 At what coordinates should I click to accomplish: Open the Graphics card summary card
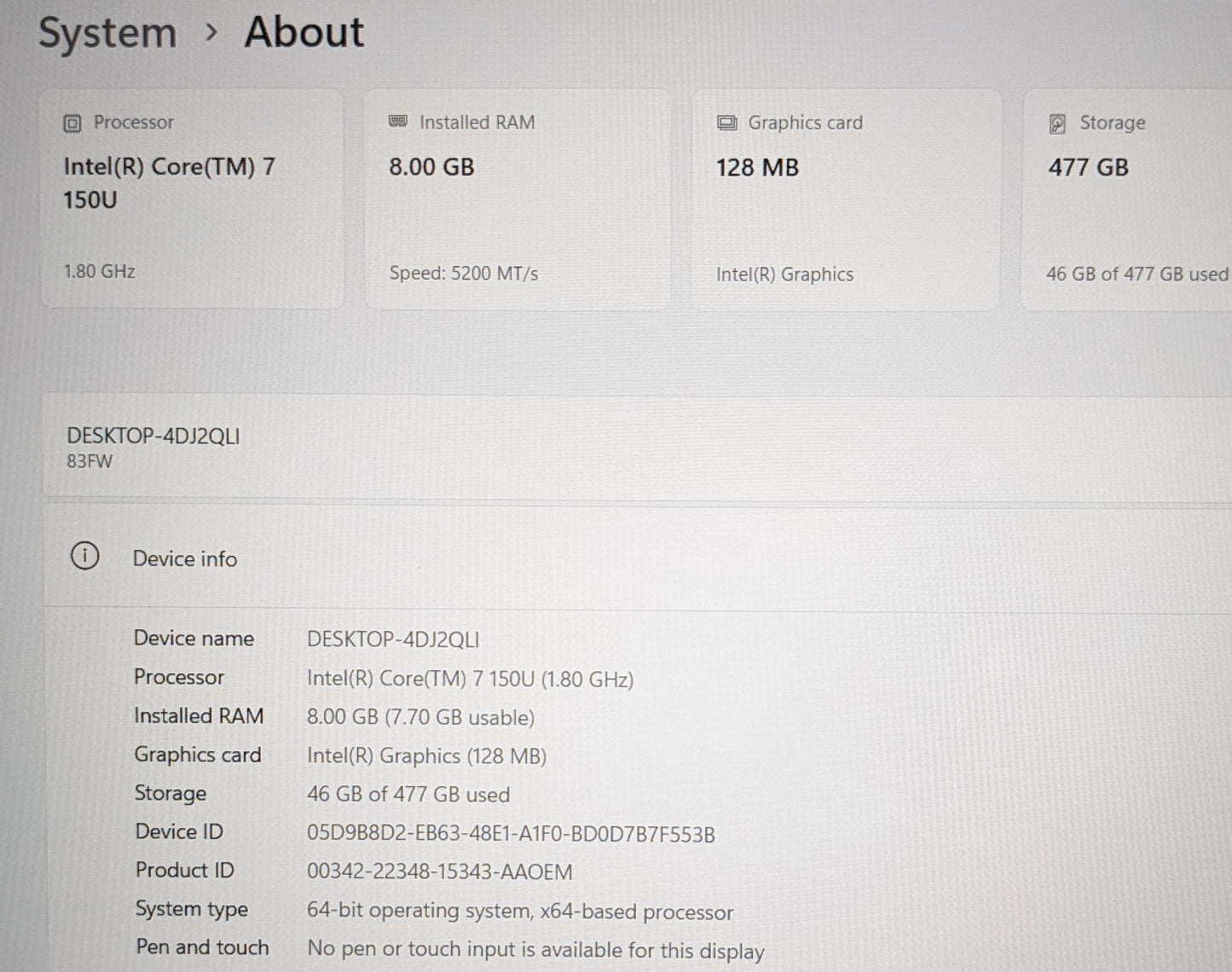845,200
